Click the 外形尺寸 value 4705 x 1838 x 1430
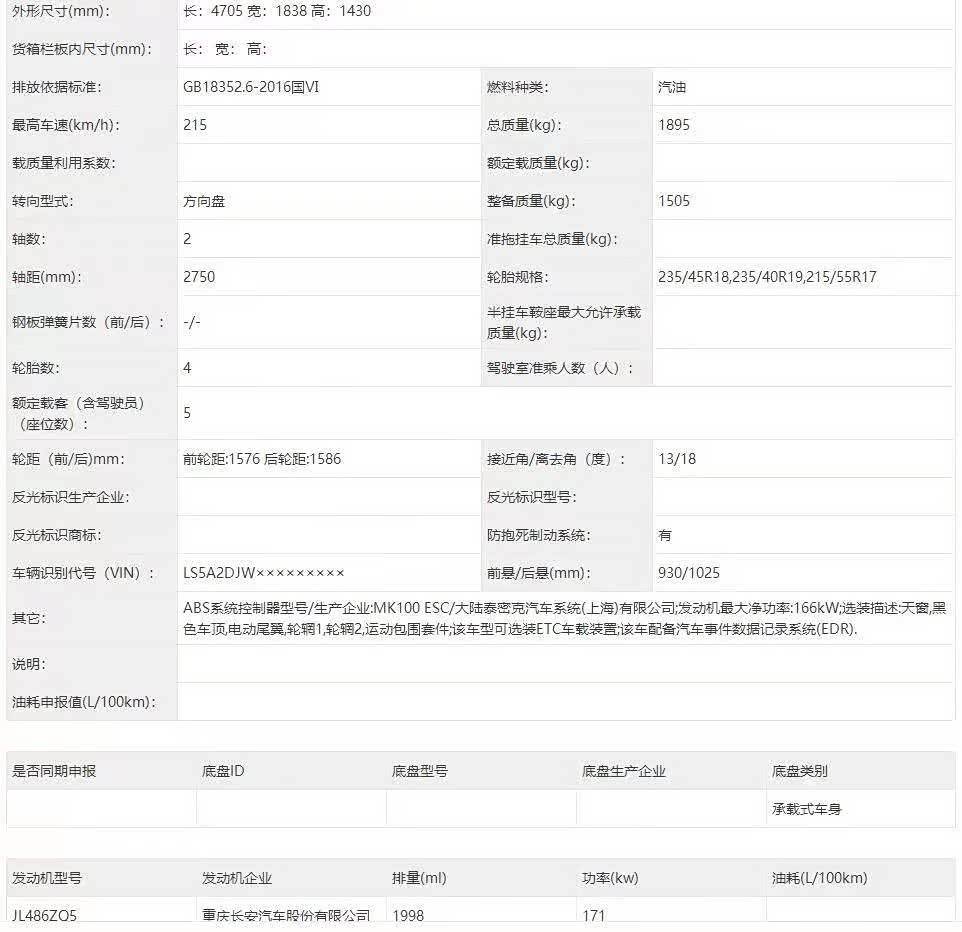This screenshot has height=932, width=962. click(277, 11)
